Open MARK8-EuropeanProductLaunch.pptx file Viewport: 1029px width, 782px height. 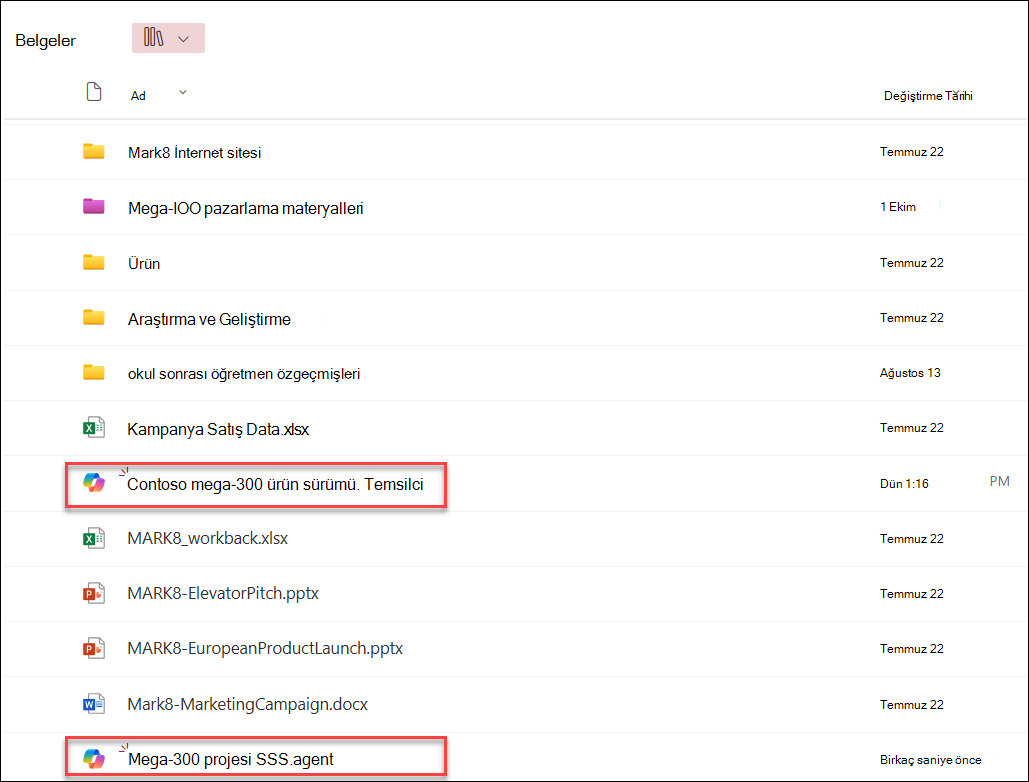[x=264, y=649]
